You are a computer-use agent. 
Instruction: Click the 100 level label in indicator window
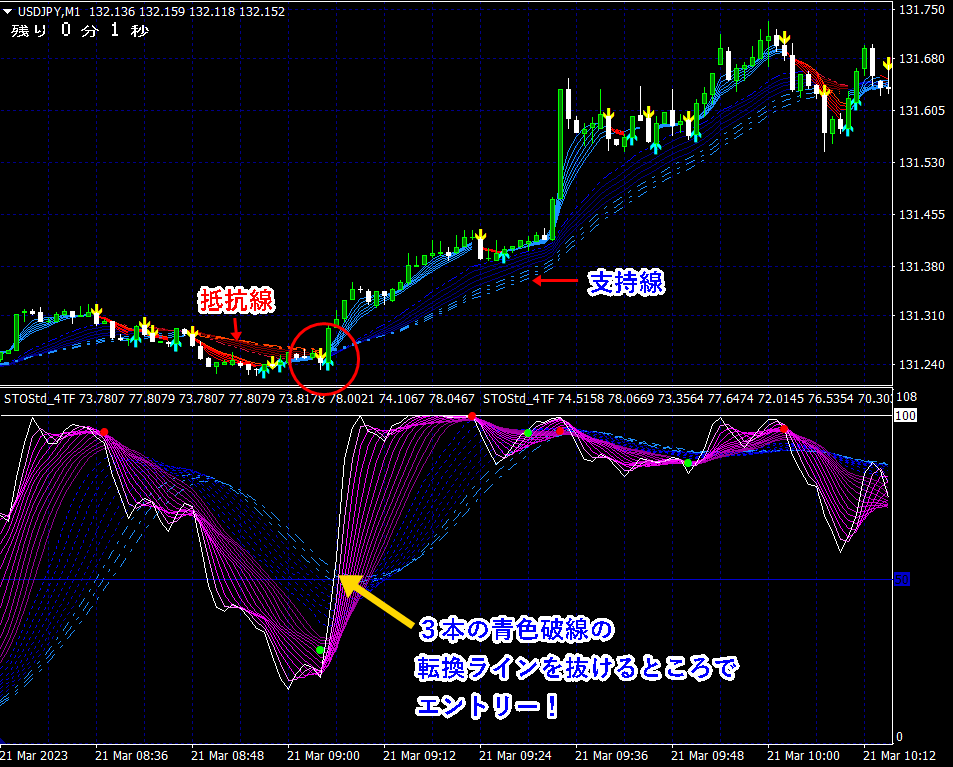coord(906,415)
